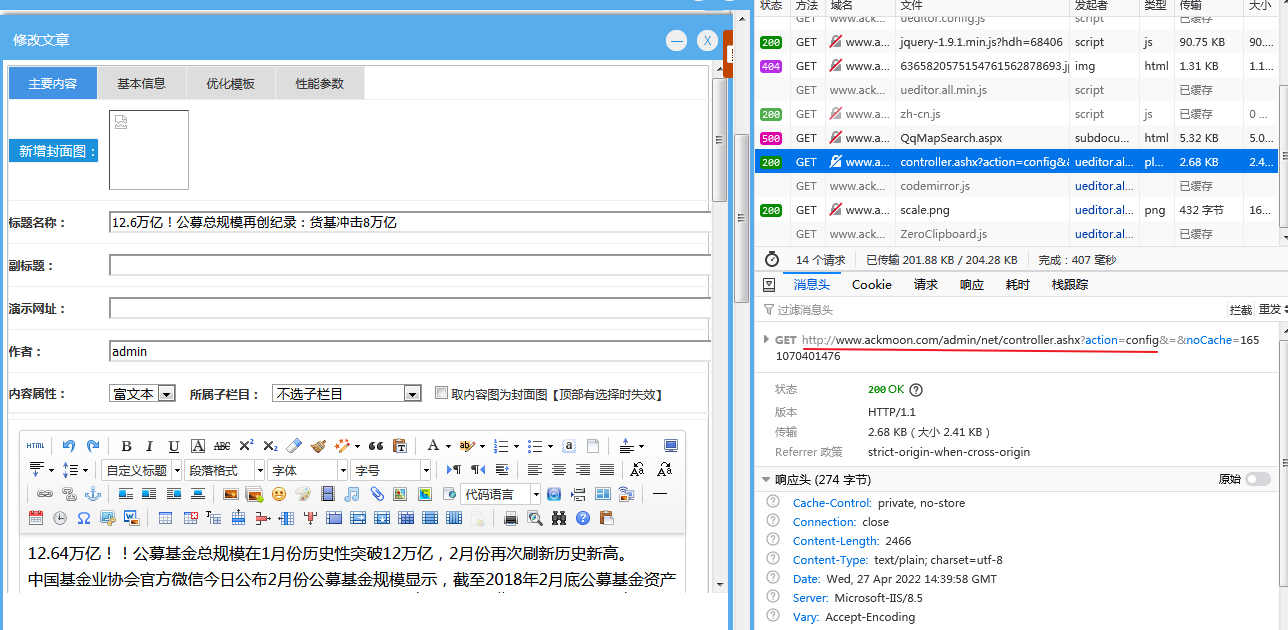This screenshot has width=1288, height=630.
Task: Click the 副标题 subtitle input field
Action: tap(410, 265)
